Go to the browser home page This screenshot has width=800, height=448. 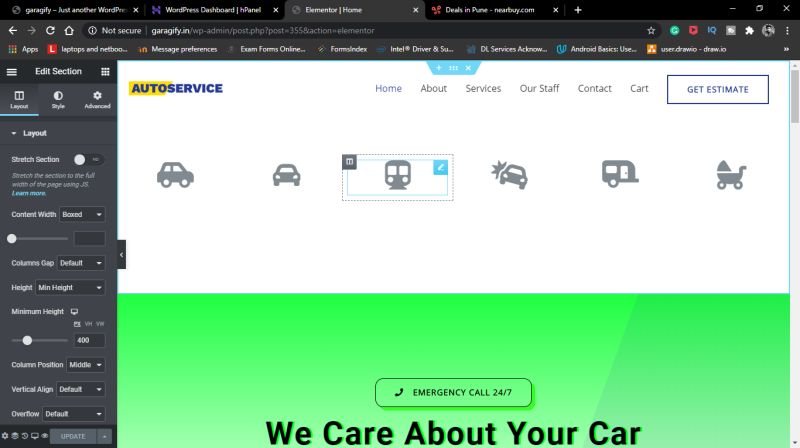[69, 31]
